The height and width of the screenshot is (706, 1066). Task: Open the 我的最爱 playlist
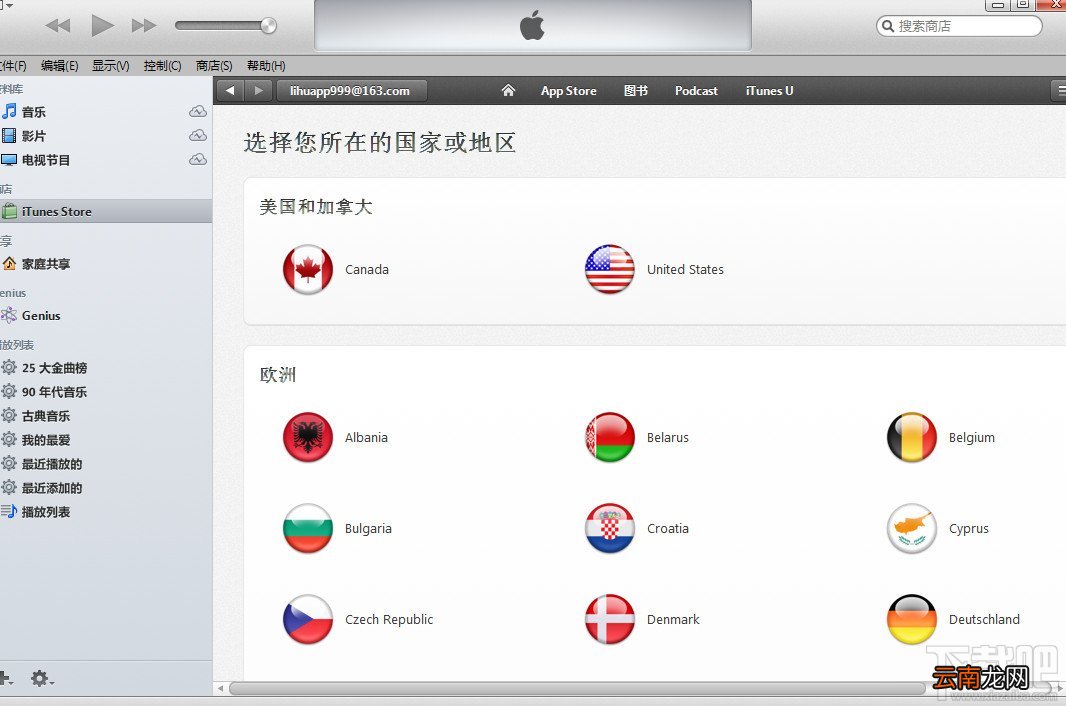click(46, 440)
